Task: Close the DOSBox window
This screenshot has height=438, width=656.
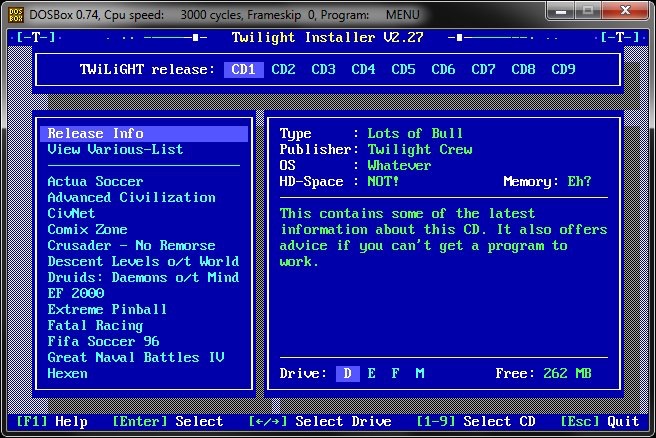Action: point(625,11)
